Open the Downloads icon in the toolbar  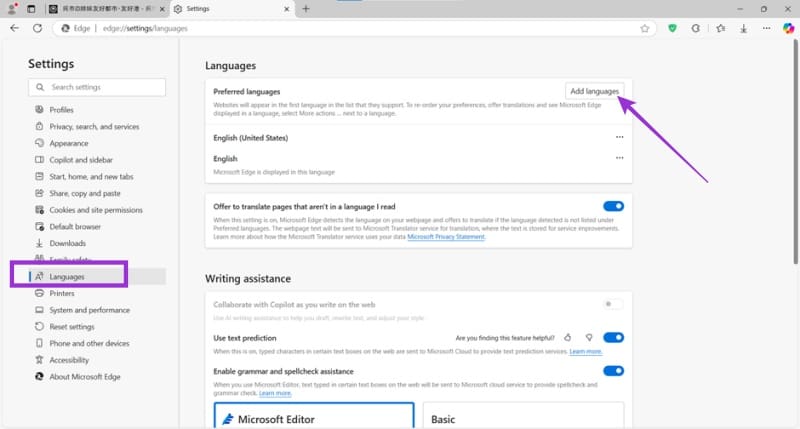pos(743,29)
